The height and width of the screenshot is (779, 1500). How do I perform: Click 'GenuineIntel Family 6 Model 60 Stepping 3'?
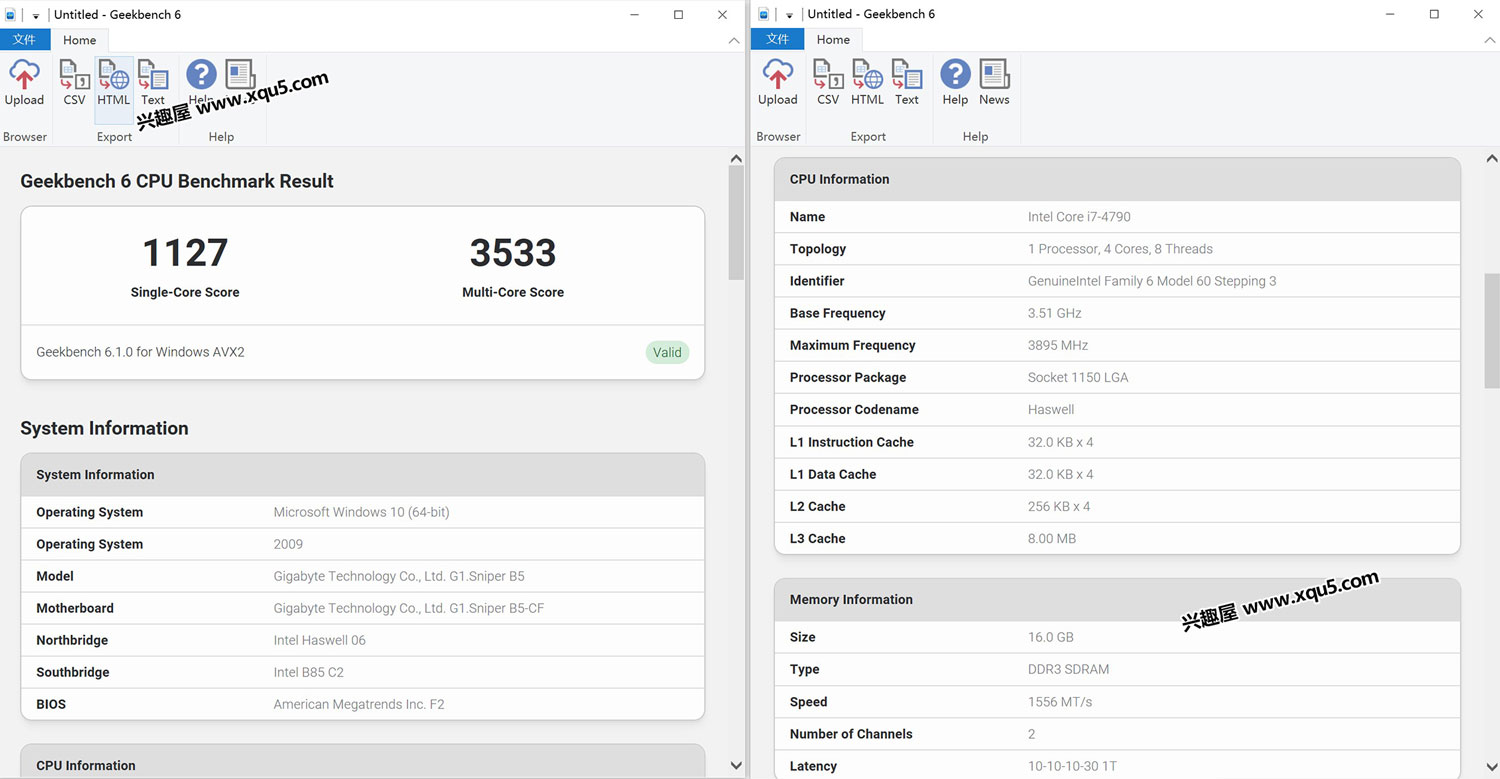1152,281
